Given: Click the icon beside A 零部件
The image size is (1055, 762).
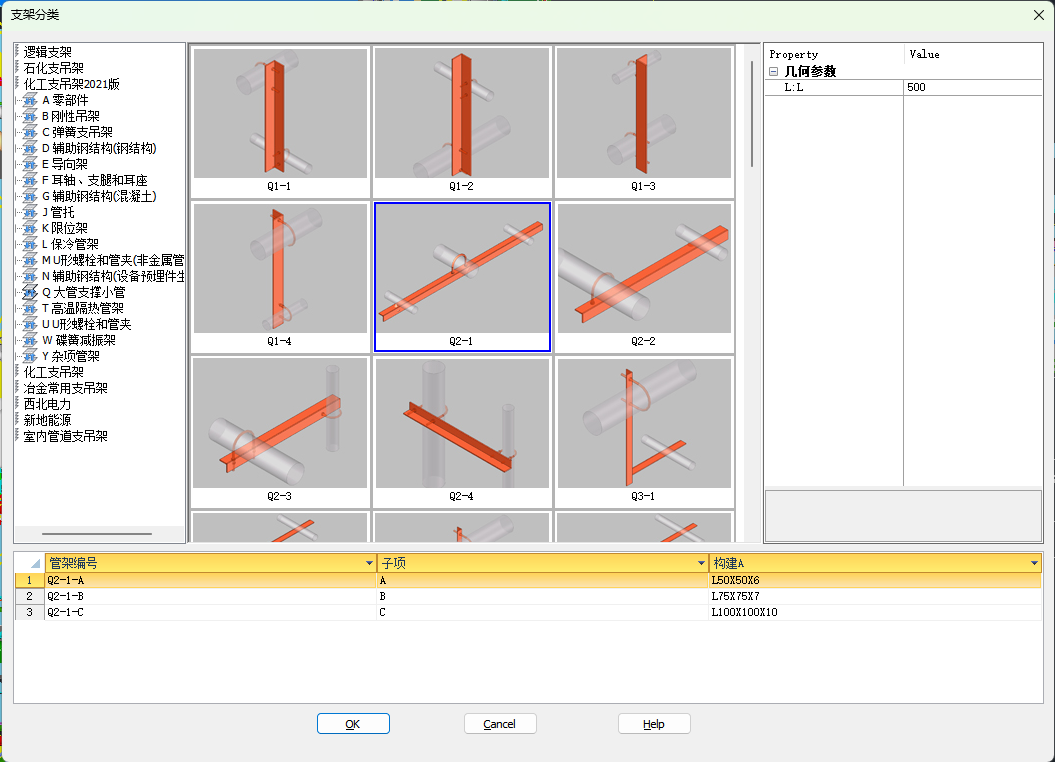Looking at the screenshot, I should (x=30, y=100).
